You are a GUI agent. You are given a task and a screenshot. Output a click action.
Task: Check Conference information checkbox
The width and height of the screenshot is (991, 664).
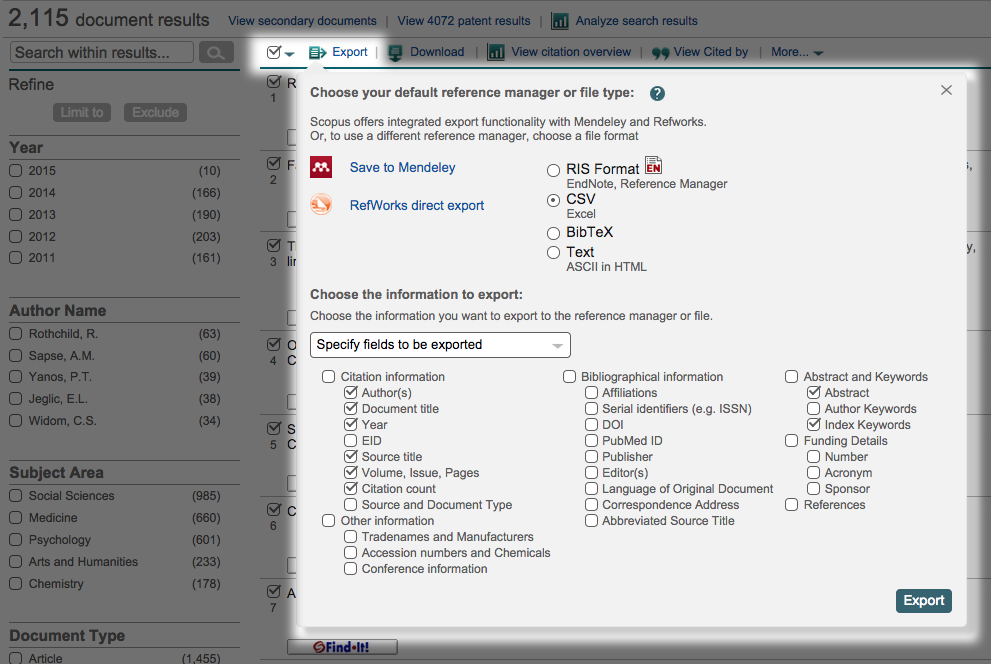point(350,569)
